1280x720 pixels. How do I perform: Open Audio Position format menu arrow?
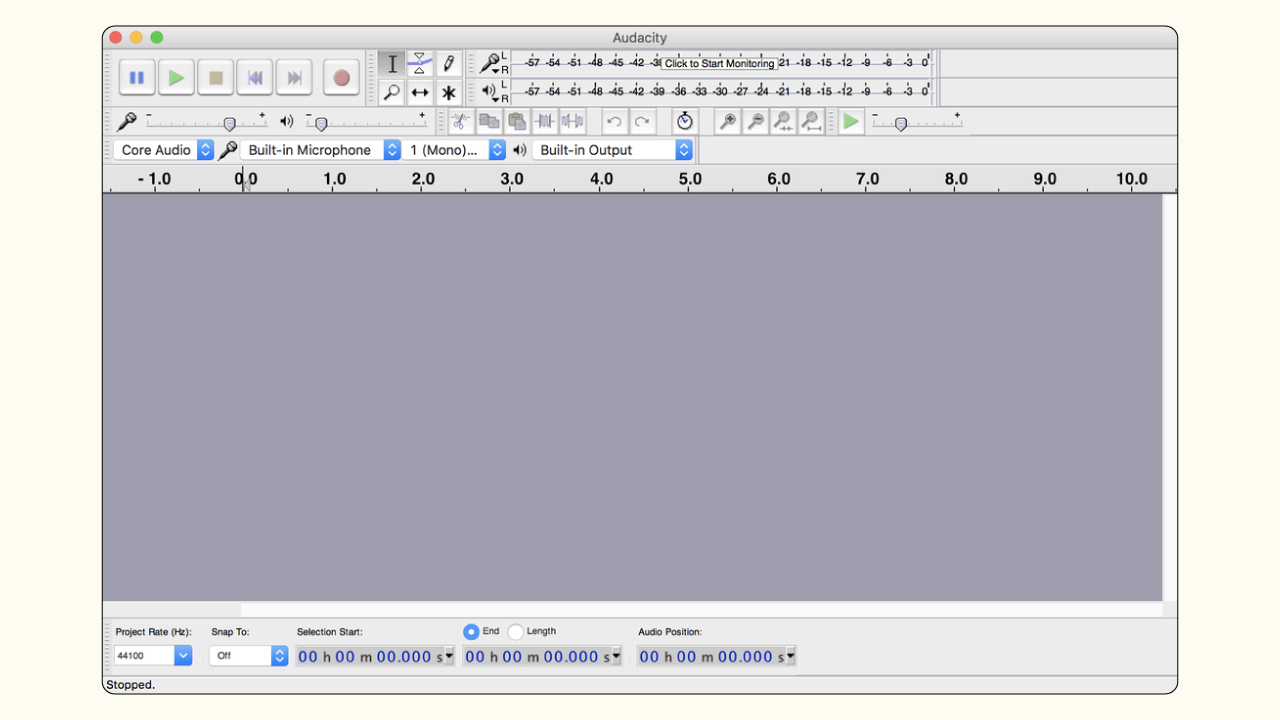point(791,657)
